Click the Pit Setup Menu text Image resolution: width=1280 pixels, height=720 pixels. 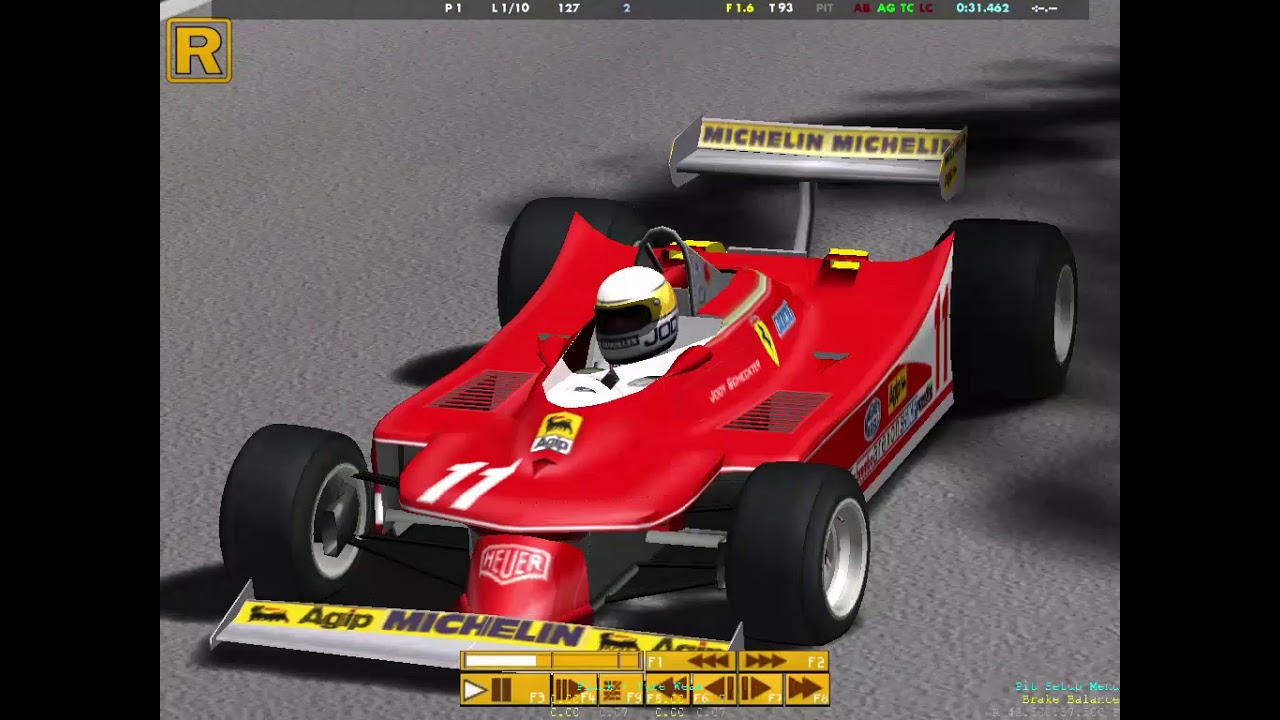coord(1065,686)
